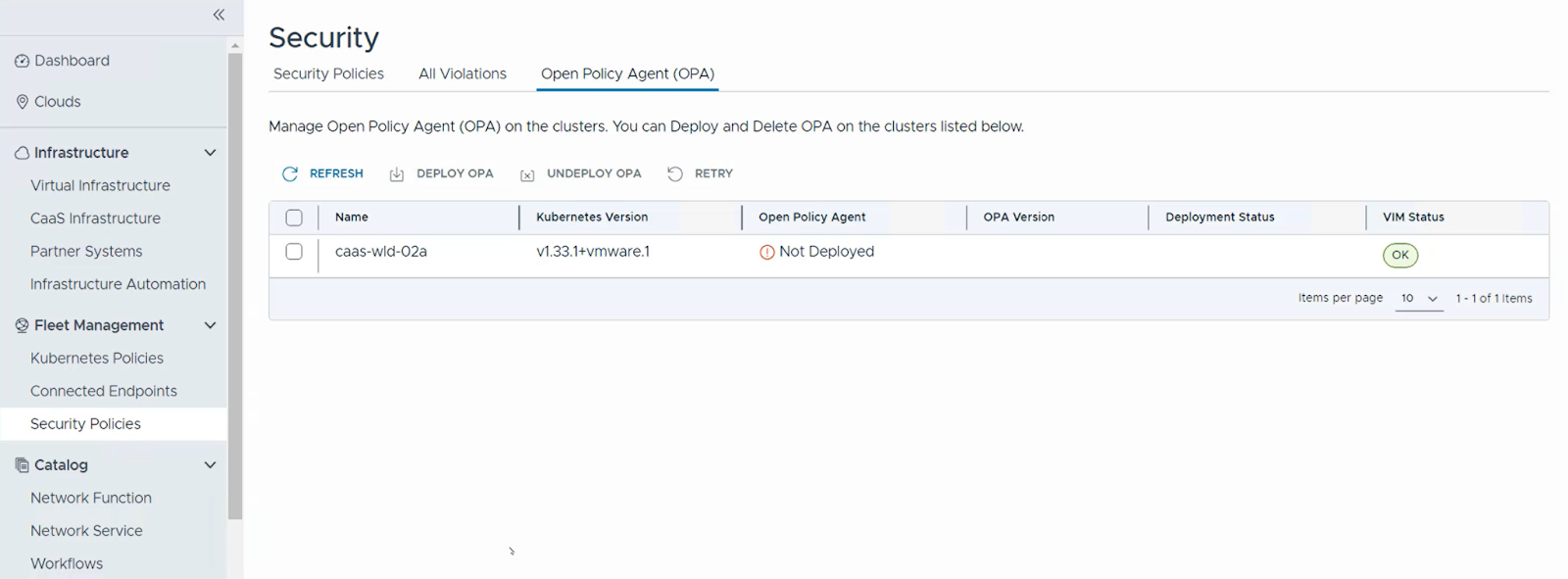Click the Refresh circular arrow icon
Image resolution: width=1568 pixels, height=579 pixels.
(x=290, y=174)
